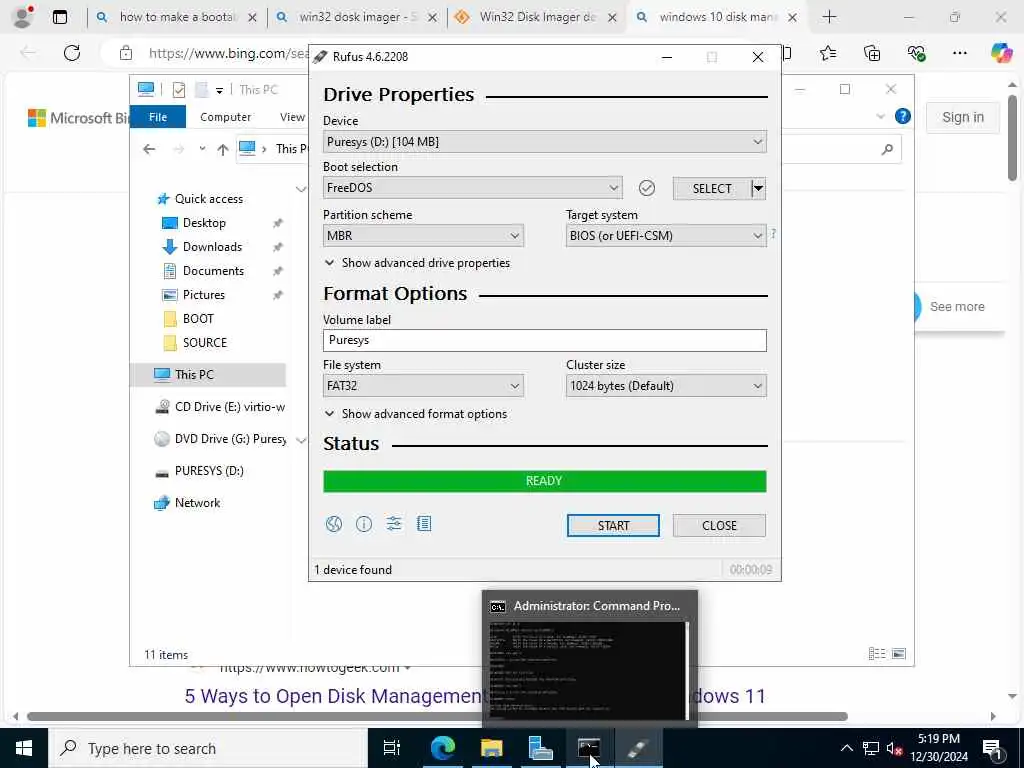Switch Explorer to large icons view
This screenshot has height=768, width=1024.
click(899, 654)
